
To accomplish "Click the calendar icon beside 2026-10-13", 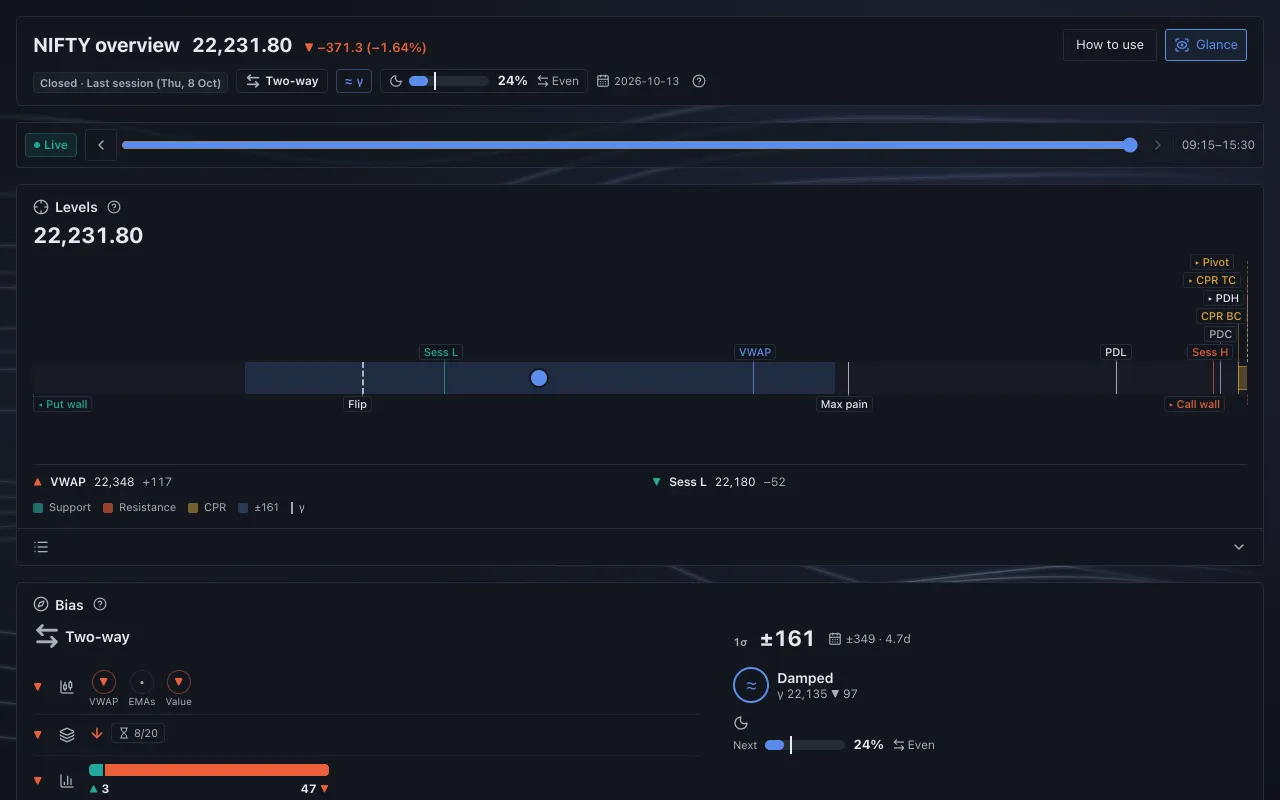I will point(603,81).
